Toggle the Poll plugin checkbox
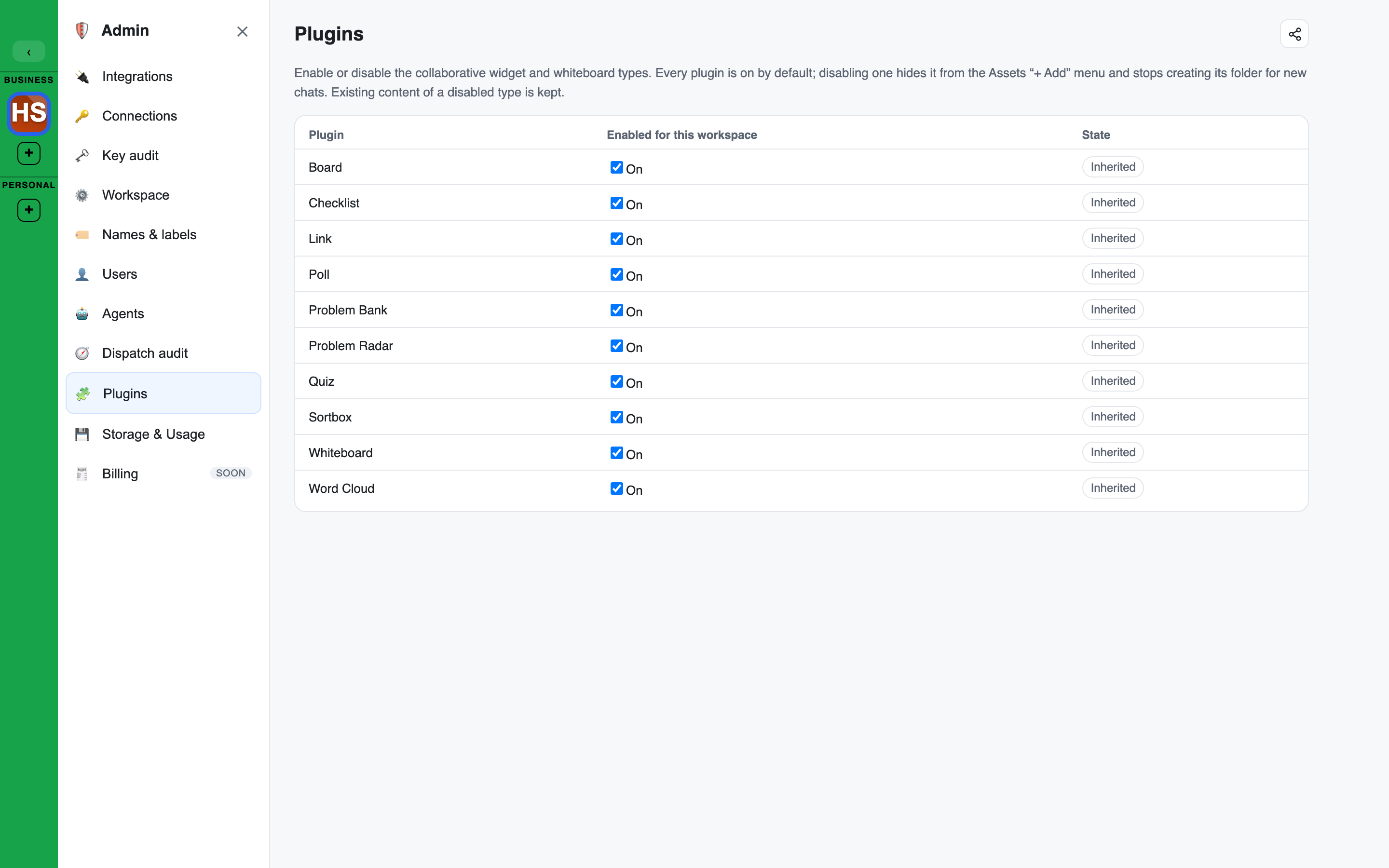 616,274
